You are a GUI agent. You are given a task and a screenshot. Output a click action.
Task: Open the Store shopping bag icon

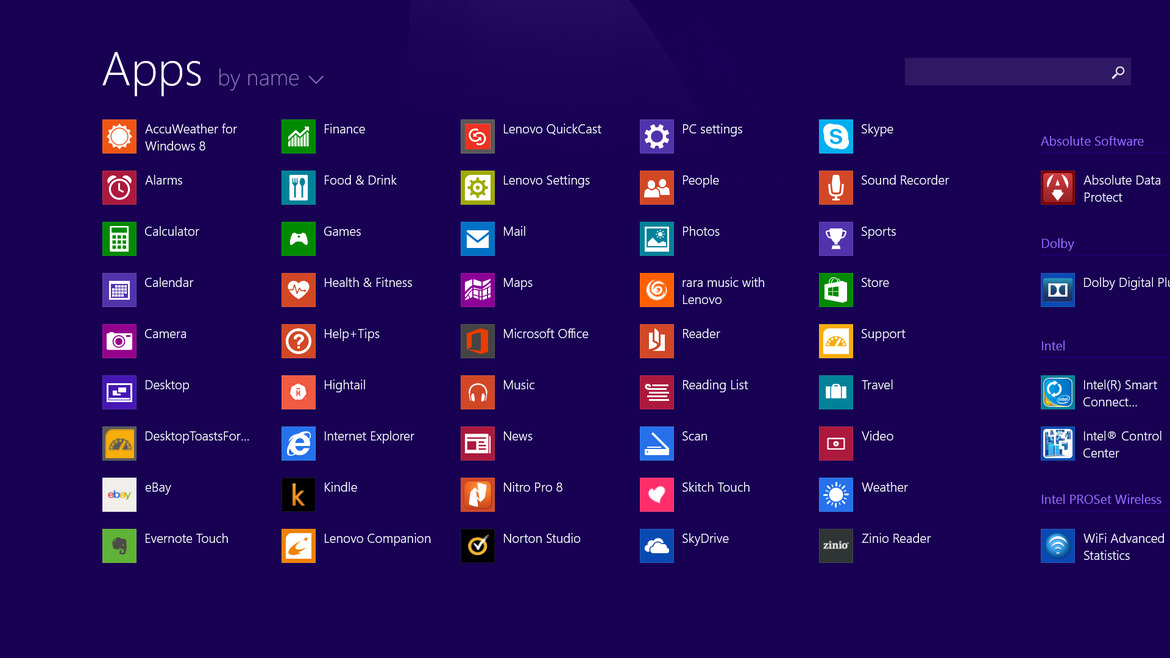836,290
